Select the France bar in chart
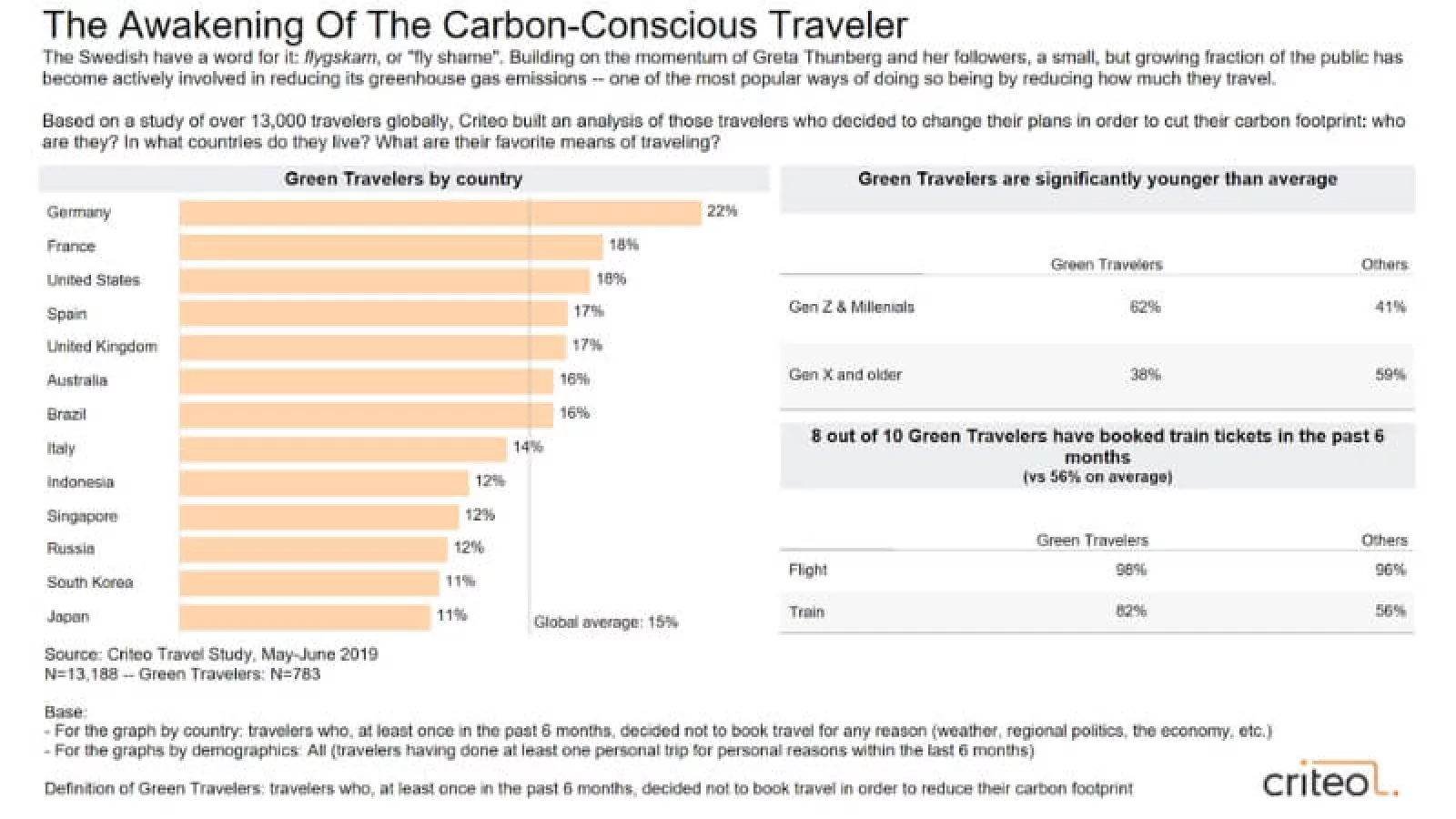This screenshot has height=819, width=1456. pyautogui.click(x=390, y=247)
